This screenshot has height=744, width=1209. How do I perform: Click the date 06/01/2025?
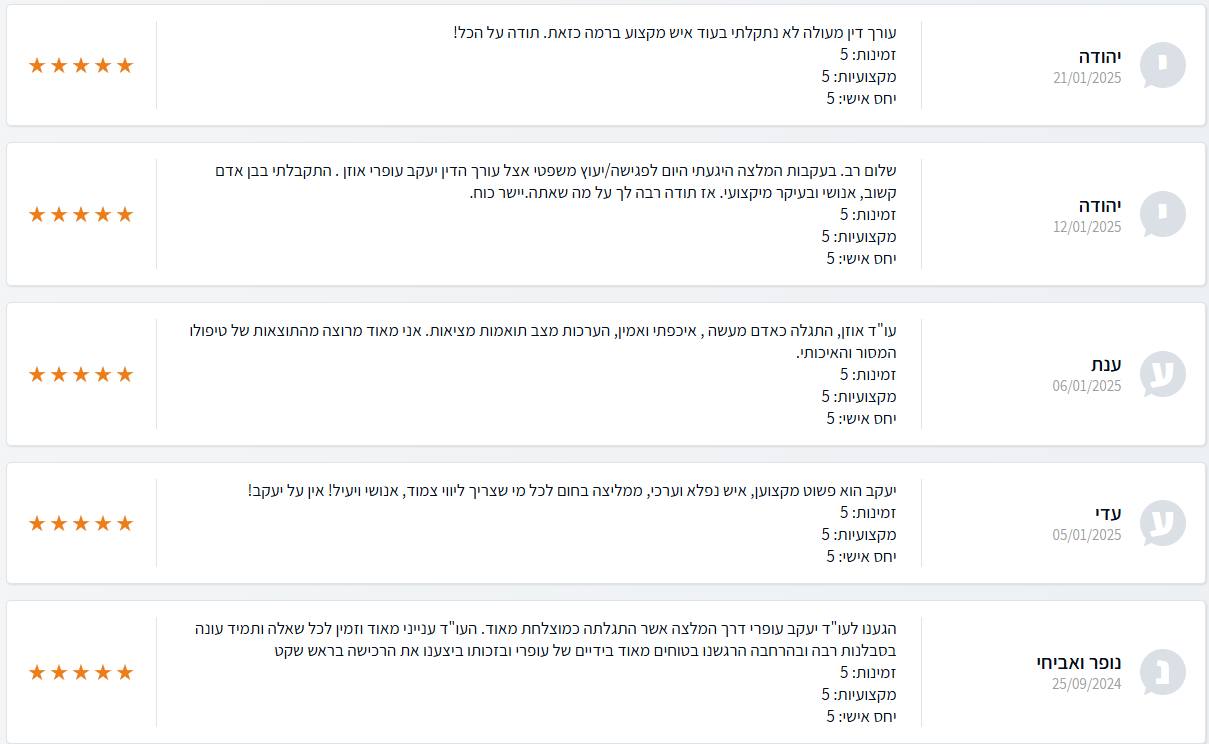click(1087, 386)
